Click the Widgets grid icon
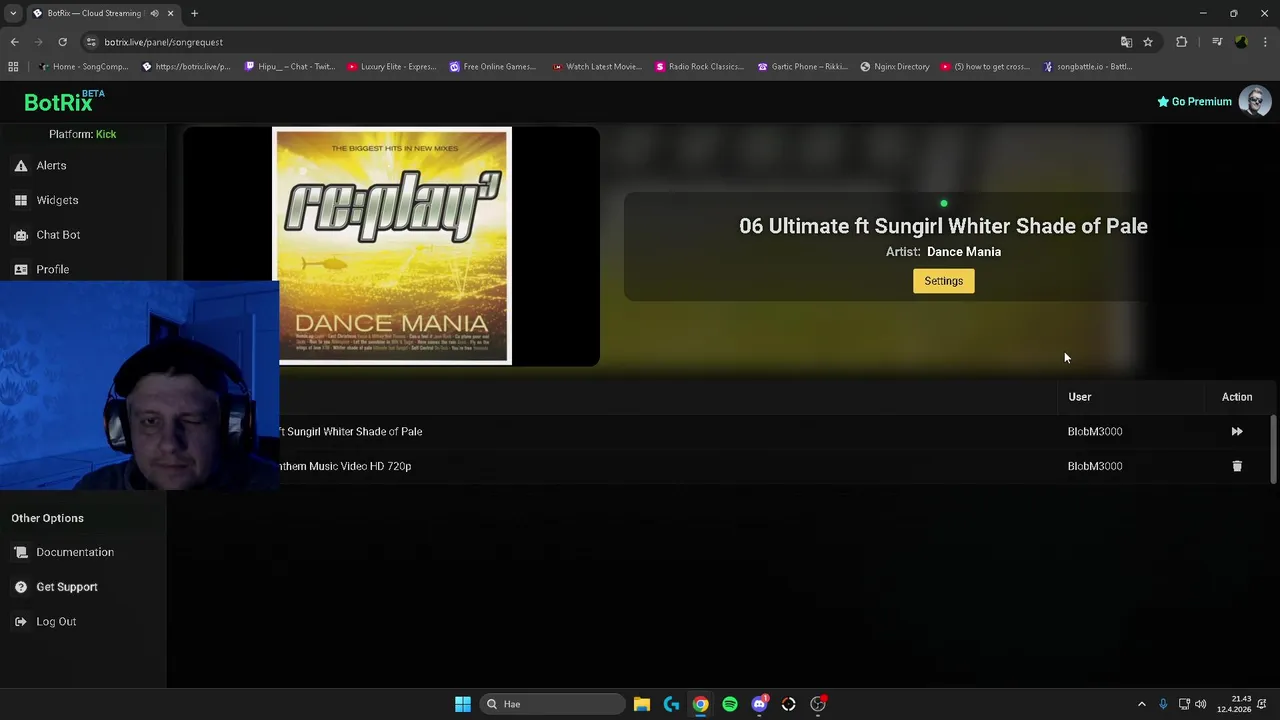 pyautogui.click(x=21, y=200)
